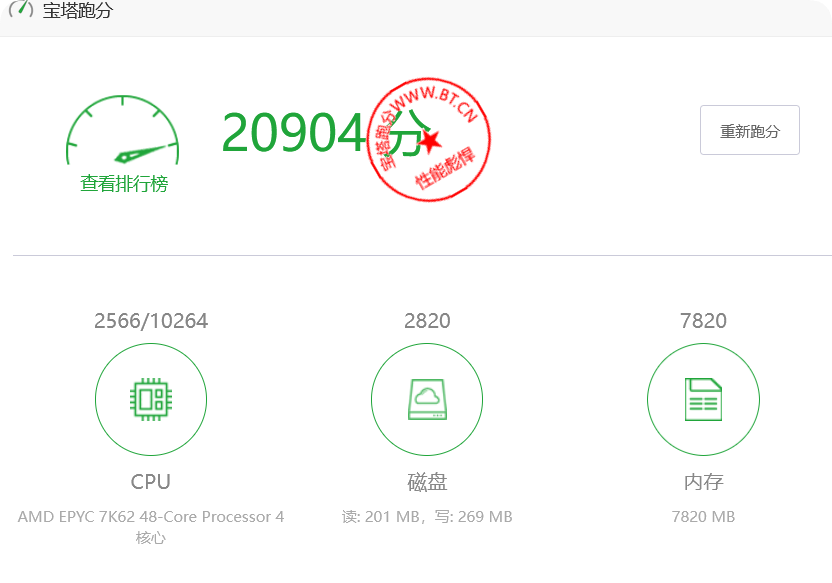This screenshot has width=832, height=583.
Task: Click the CPU label text
Action: click(151, 482)
